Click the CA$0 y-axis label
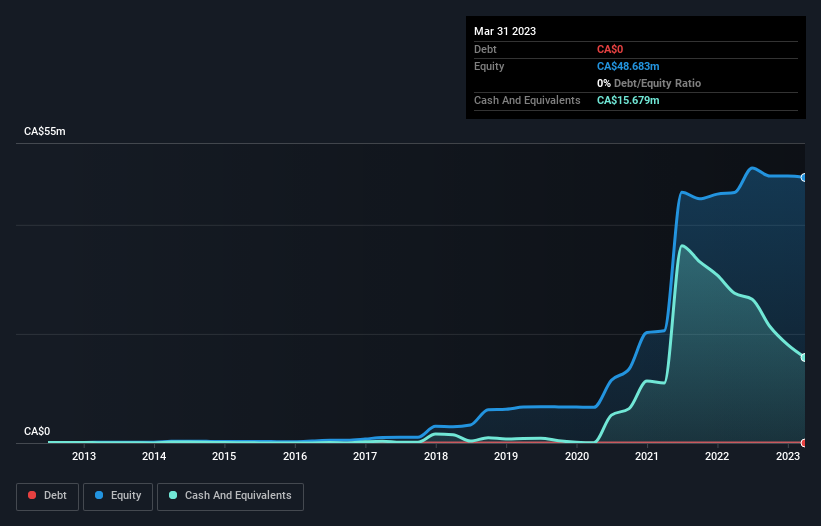This screenshot has height=526, width=821. click(x=37, y=431)
